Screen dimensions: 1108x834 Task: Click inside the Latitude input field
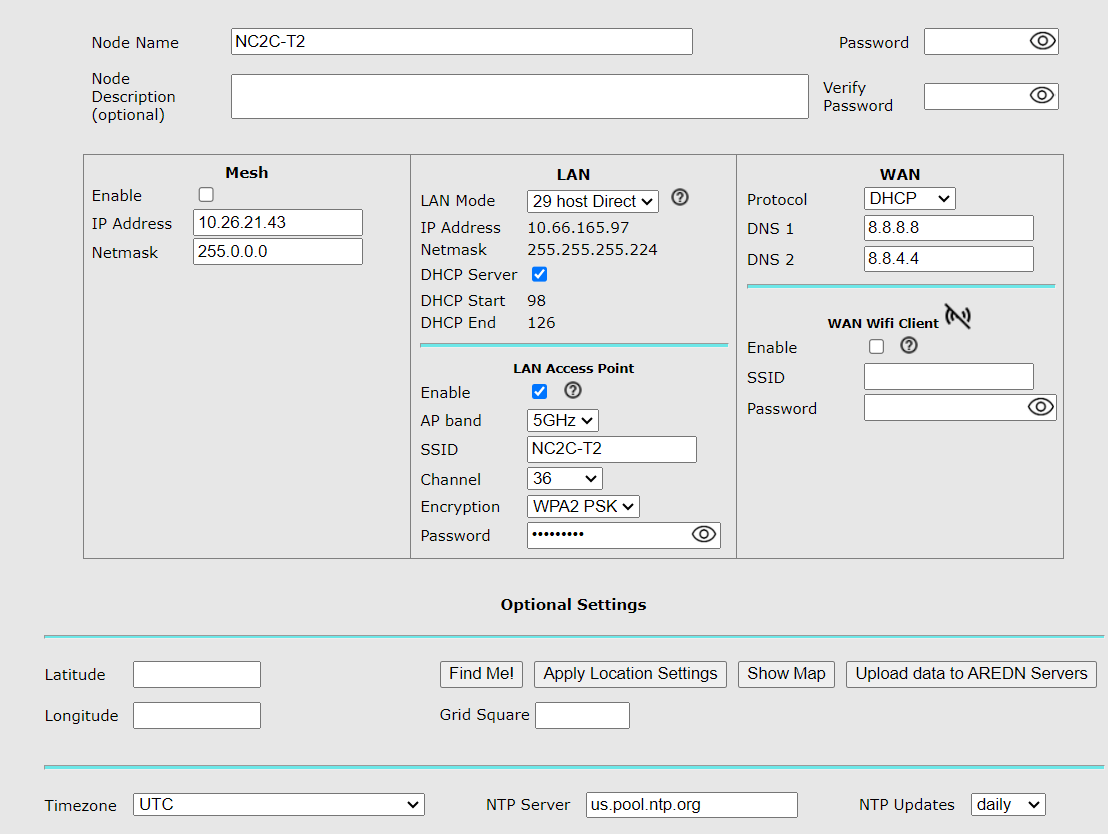(x=196, y=674)
